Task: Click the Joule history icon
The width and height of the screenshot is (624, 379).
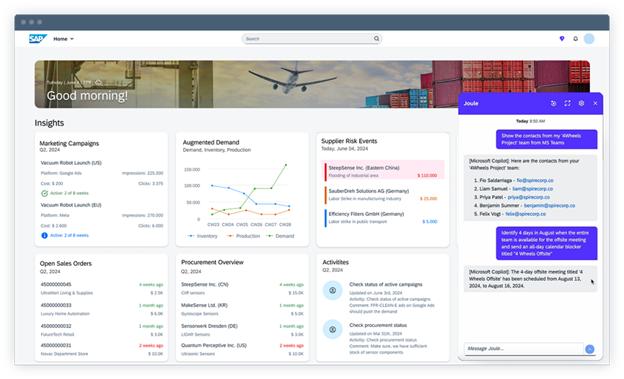Action: pyautogui.click(x=553, y=103)
